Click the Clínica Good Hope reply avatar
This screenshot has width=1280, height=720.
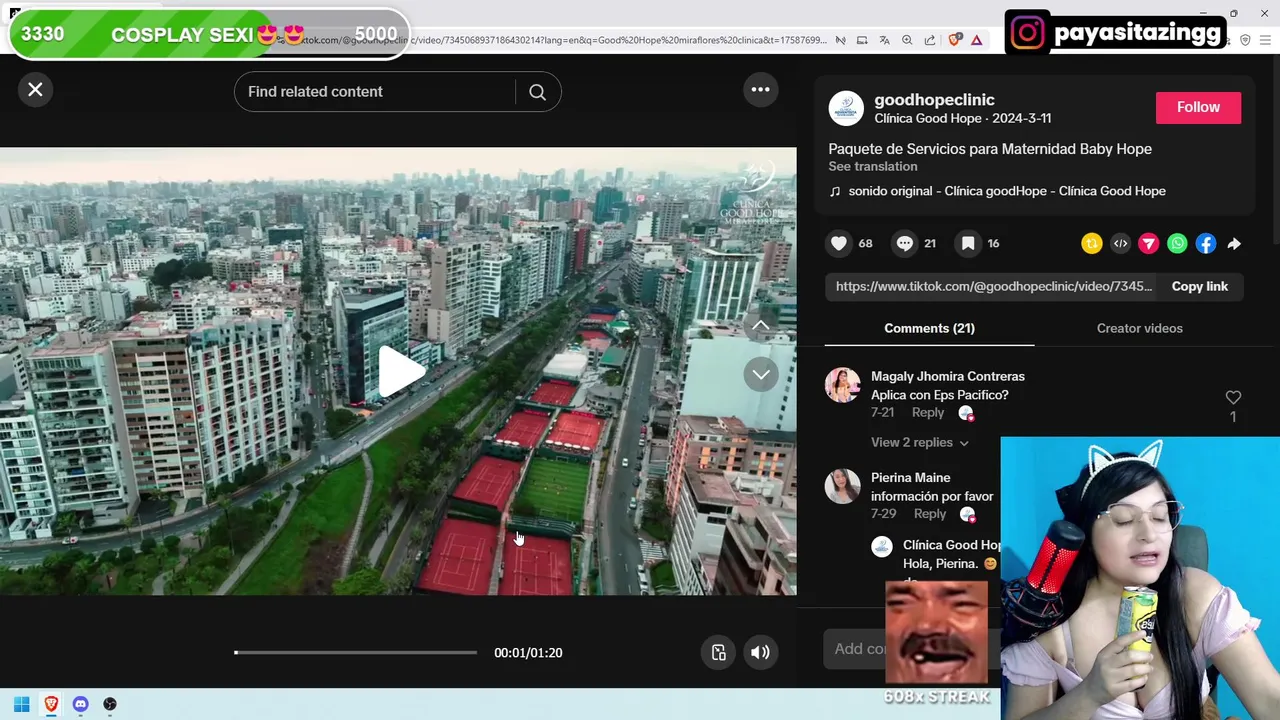(x=882, y=546)
